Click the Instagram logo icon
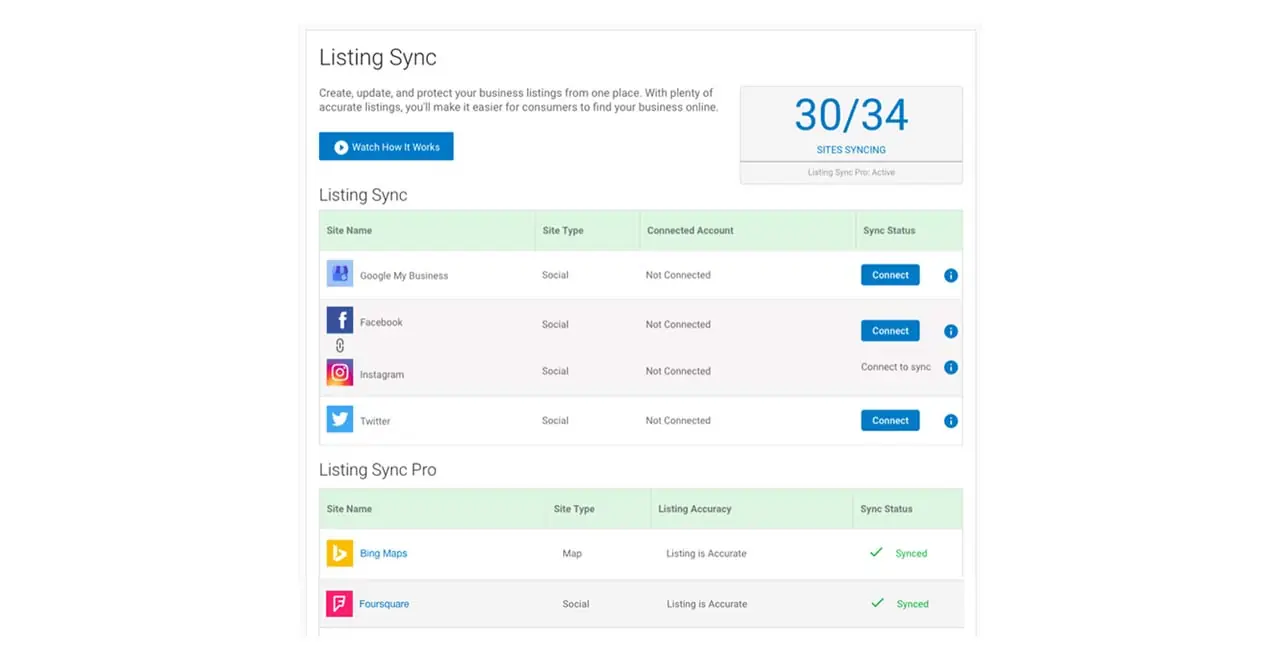 340,373
